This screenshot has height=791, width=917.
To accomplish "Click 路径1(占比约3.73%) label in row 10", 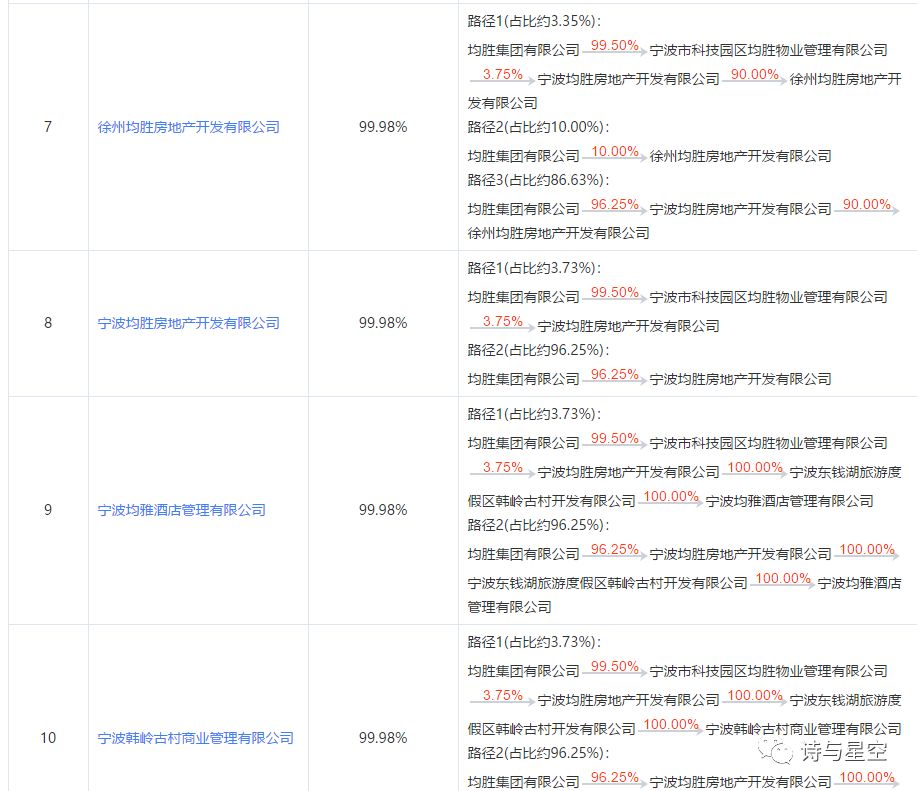I will pos(534,642).
